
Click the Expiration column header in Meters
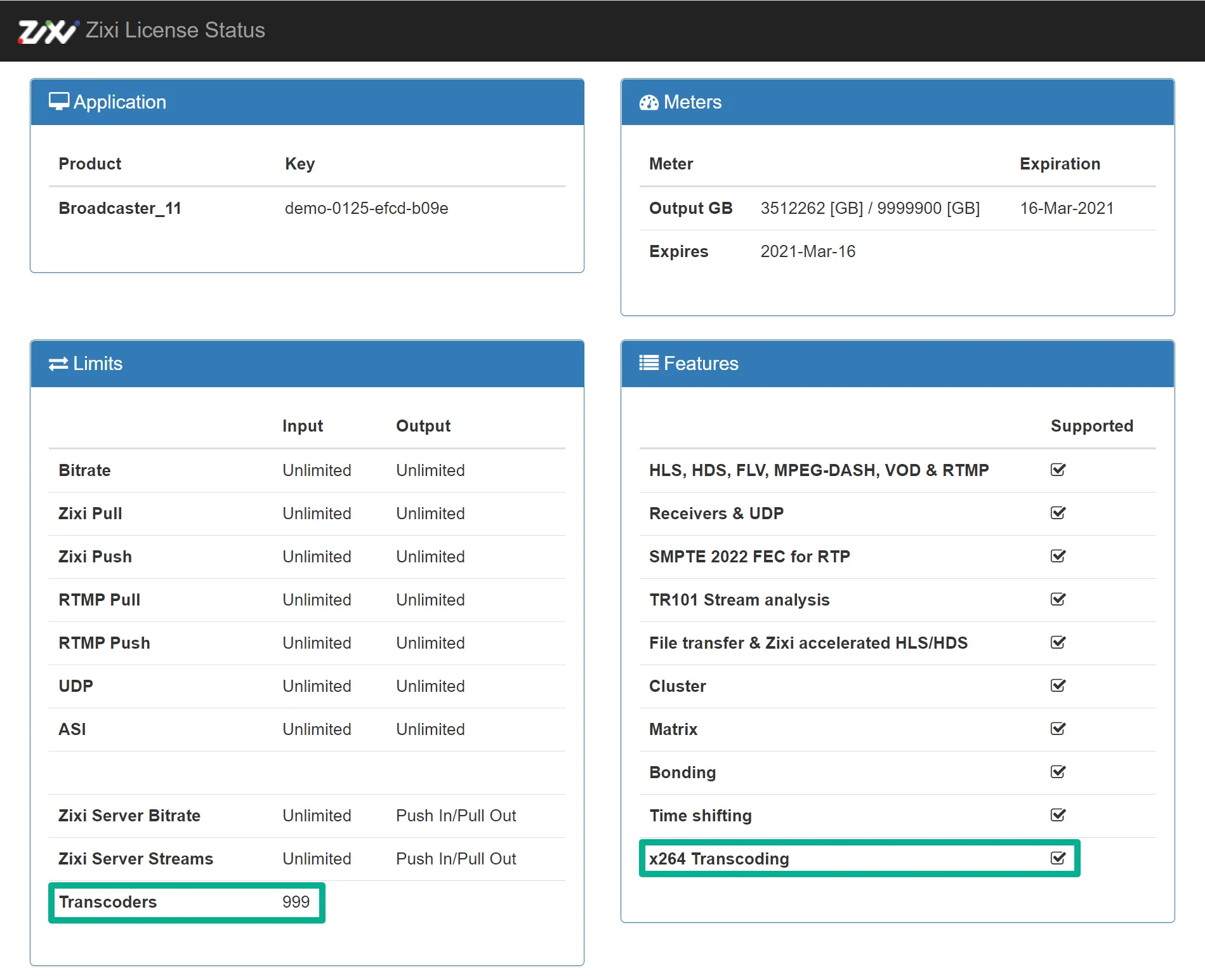pyautogui.click(x=1060, y=164)
